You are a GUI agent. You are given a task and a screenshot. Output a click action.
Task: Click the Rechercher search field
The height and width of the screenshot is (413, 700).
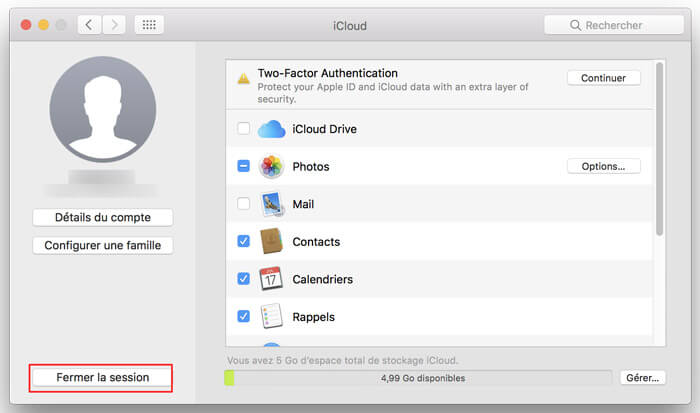point(614,25)
